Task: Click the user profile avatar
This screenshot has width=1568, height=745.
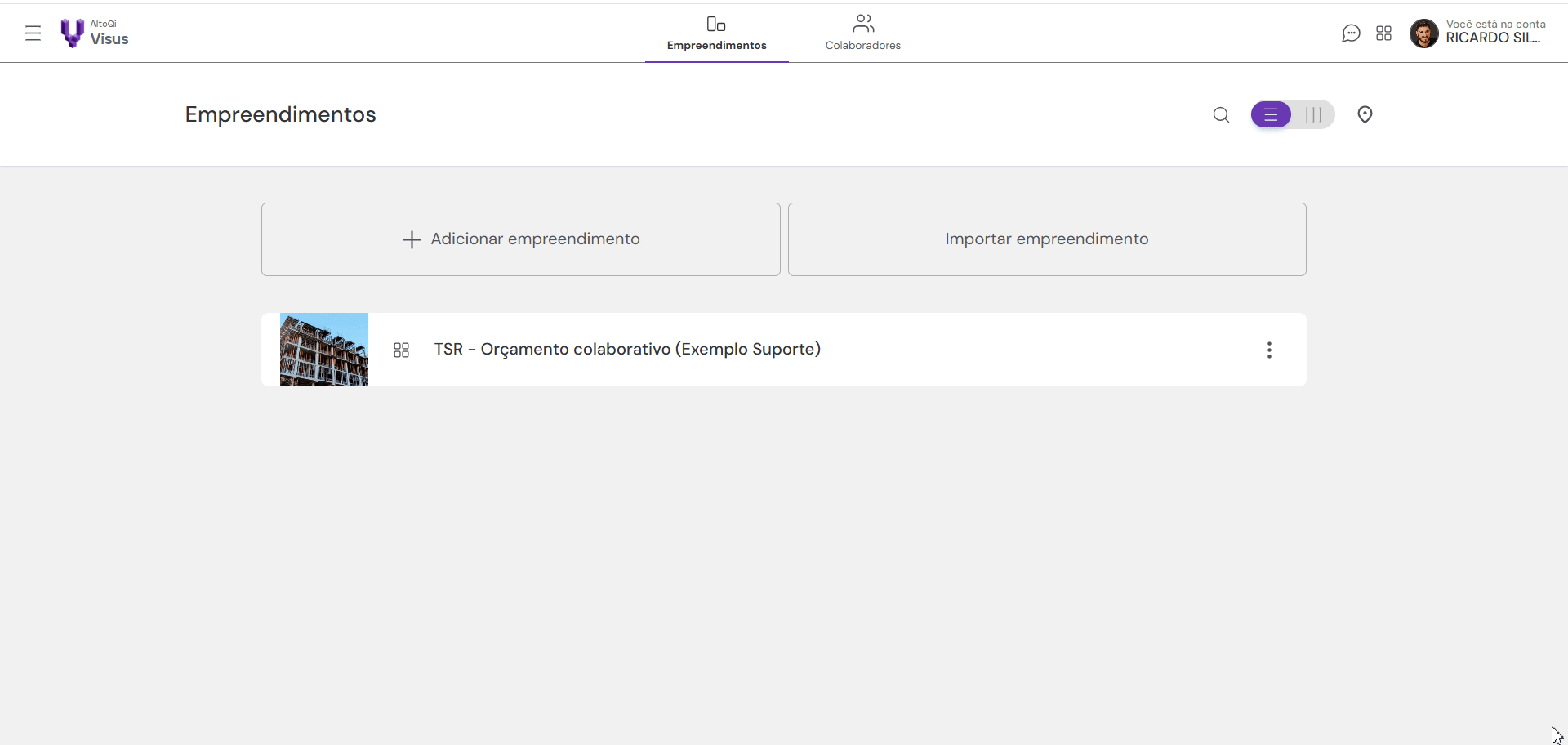Action: 1423,33
